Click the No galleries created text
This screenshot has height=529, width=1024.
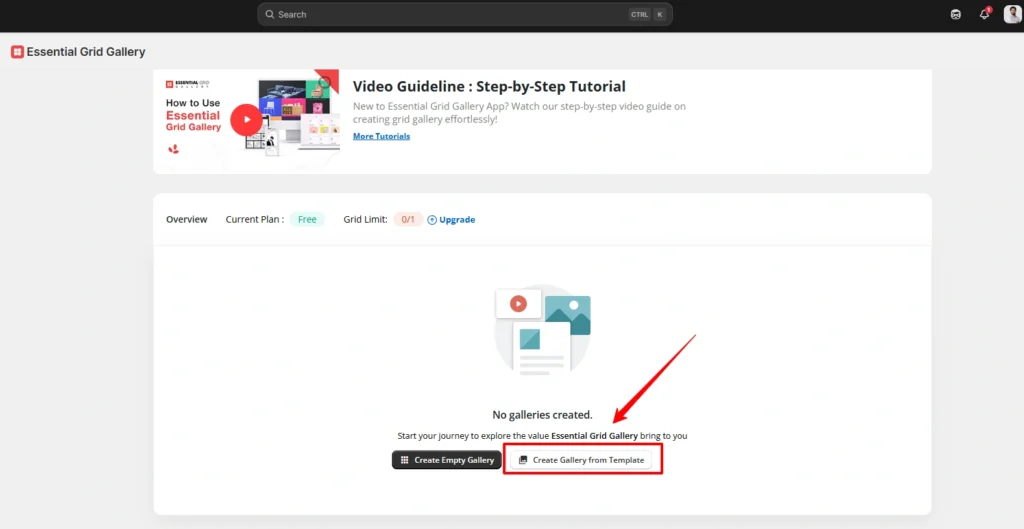tap(542, 415)
